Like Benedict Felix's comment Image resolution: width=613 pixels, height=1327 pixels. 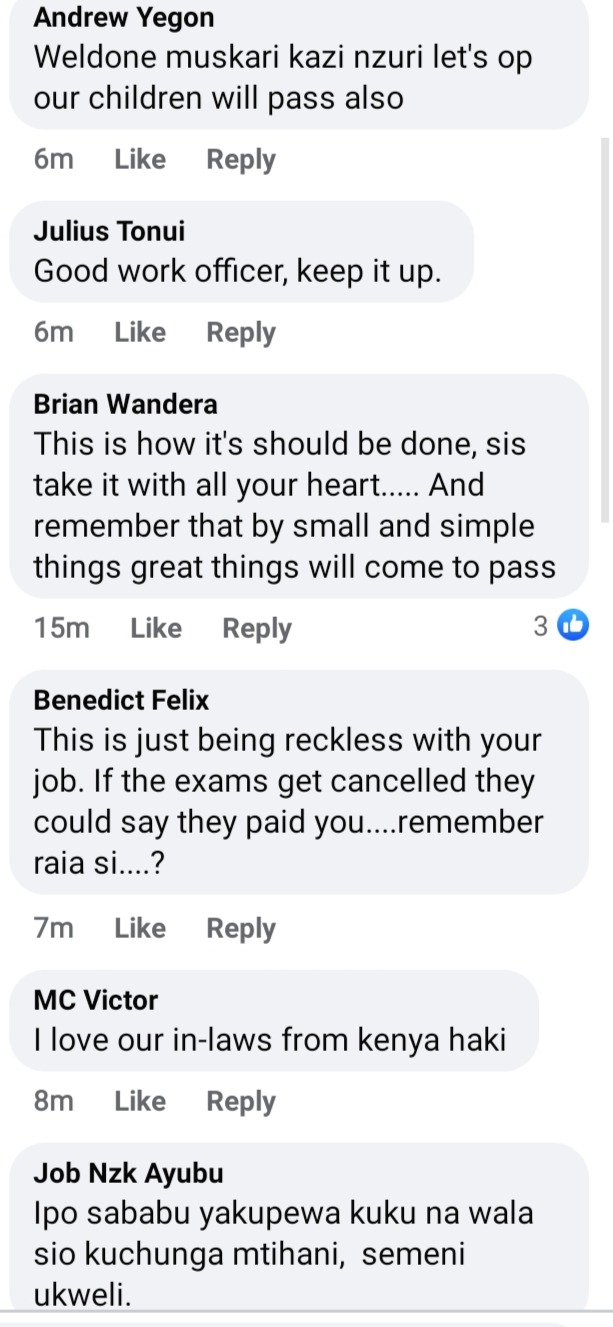(140, 928)
